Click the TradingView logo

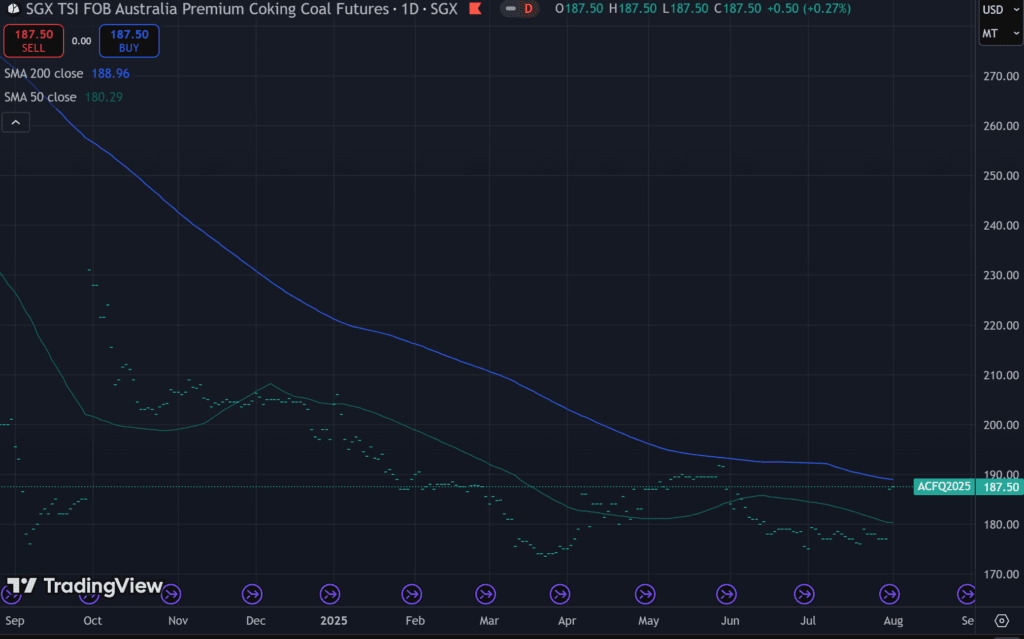[85, 586]
